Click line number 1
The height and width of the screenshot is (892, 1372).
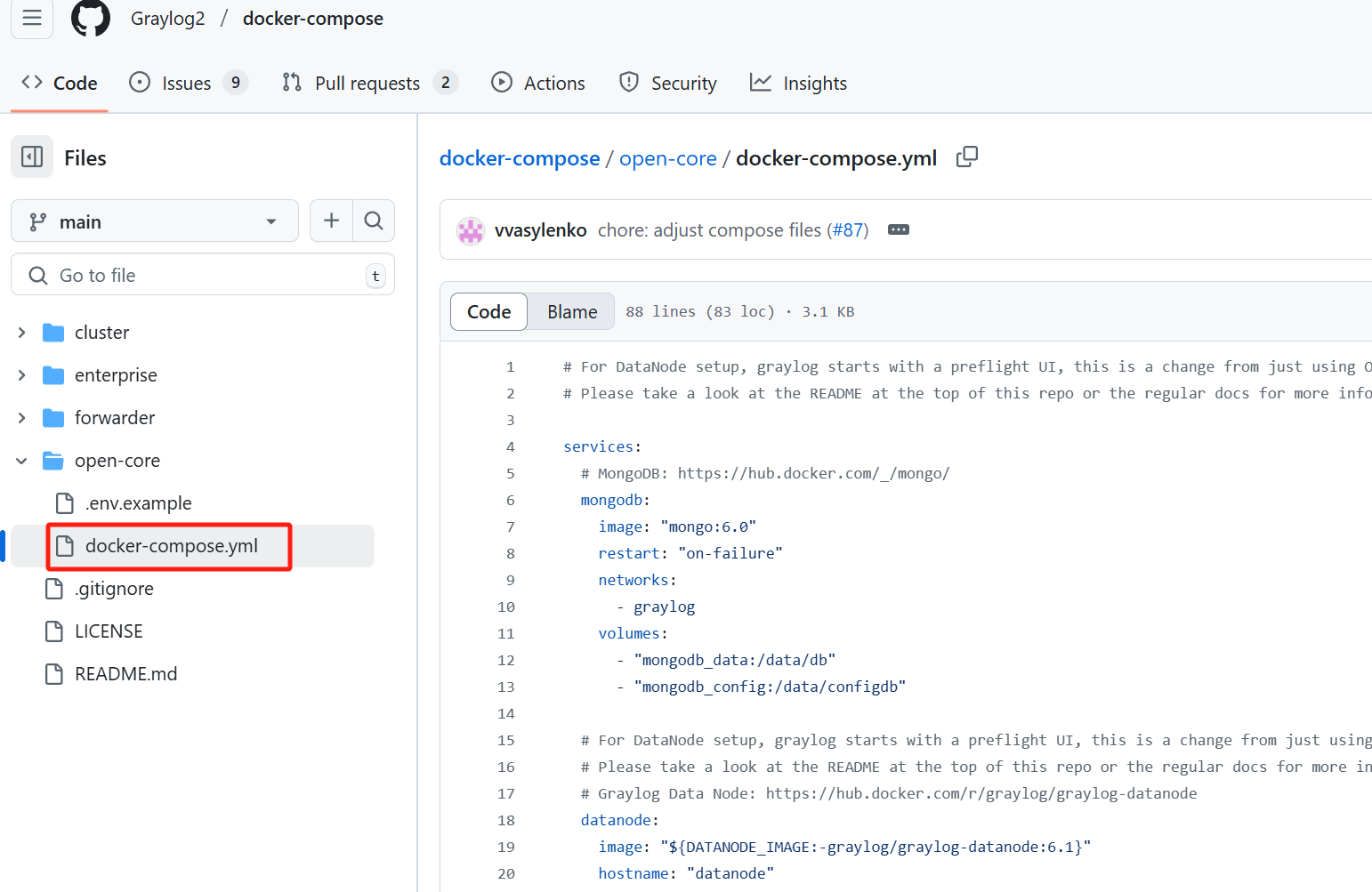click(511, 366)
